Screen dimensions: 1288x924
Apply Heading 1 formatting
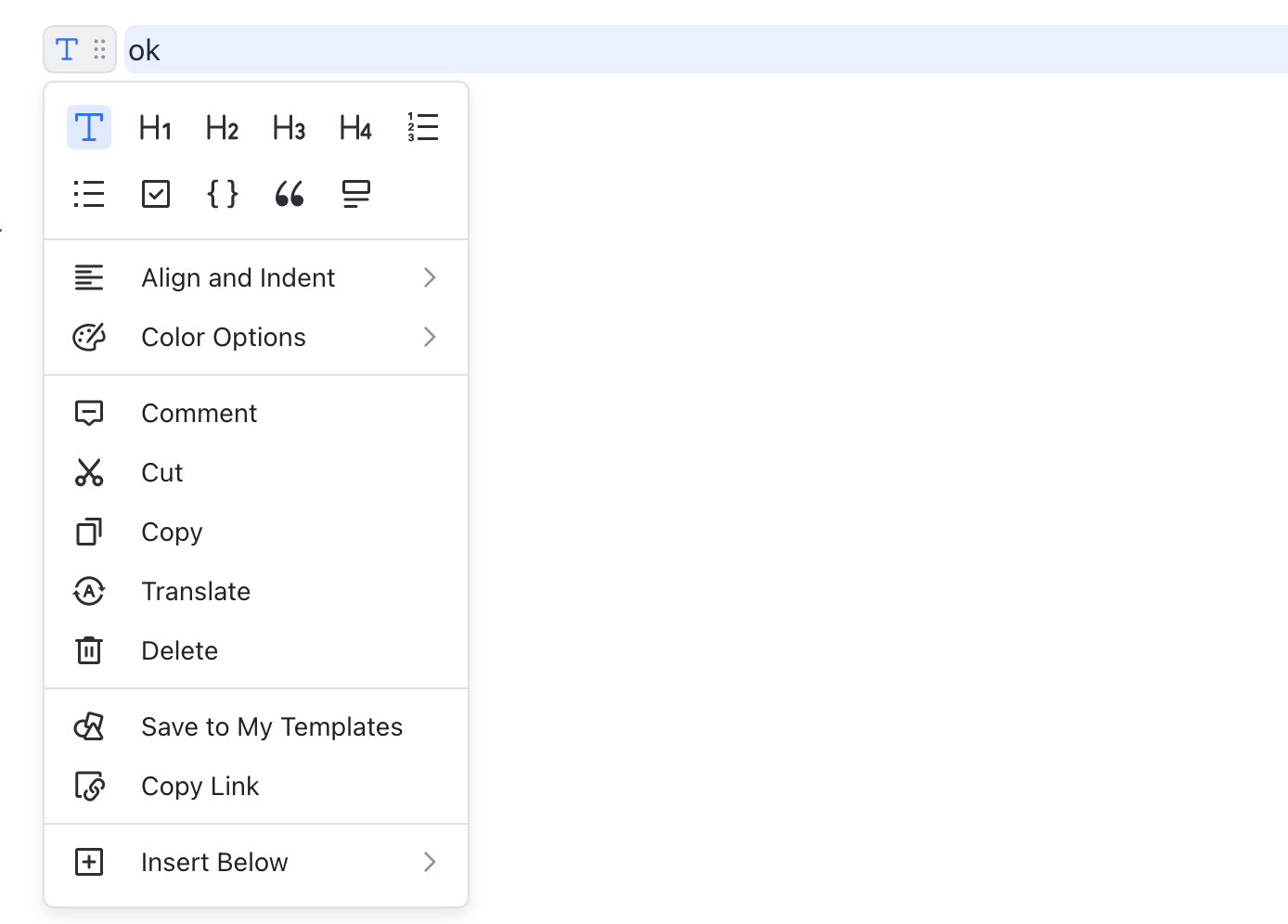pos(155,127)
